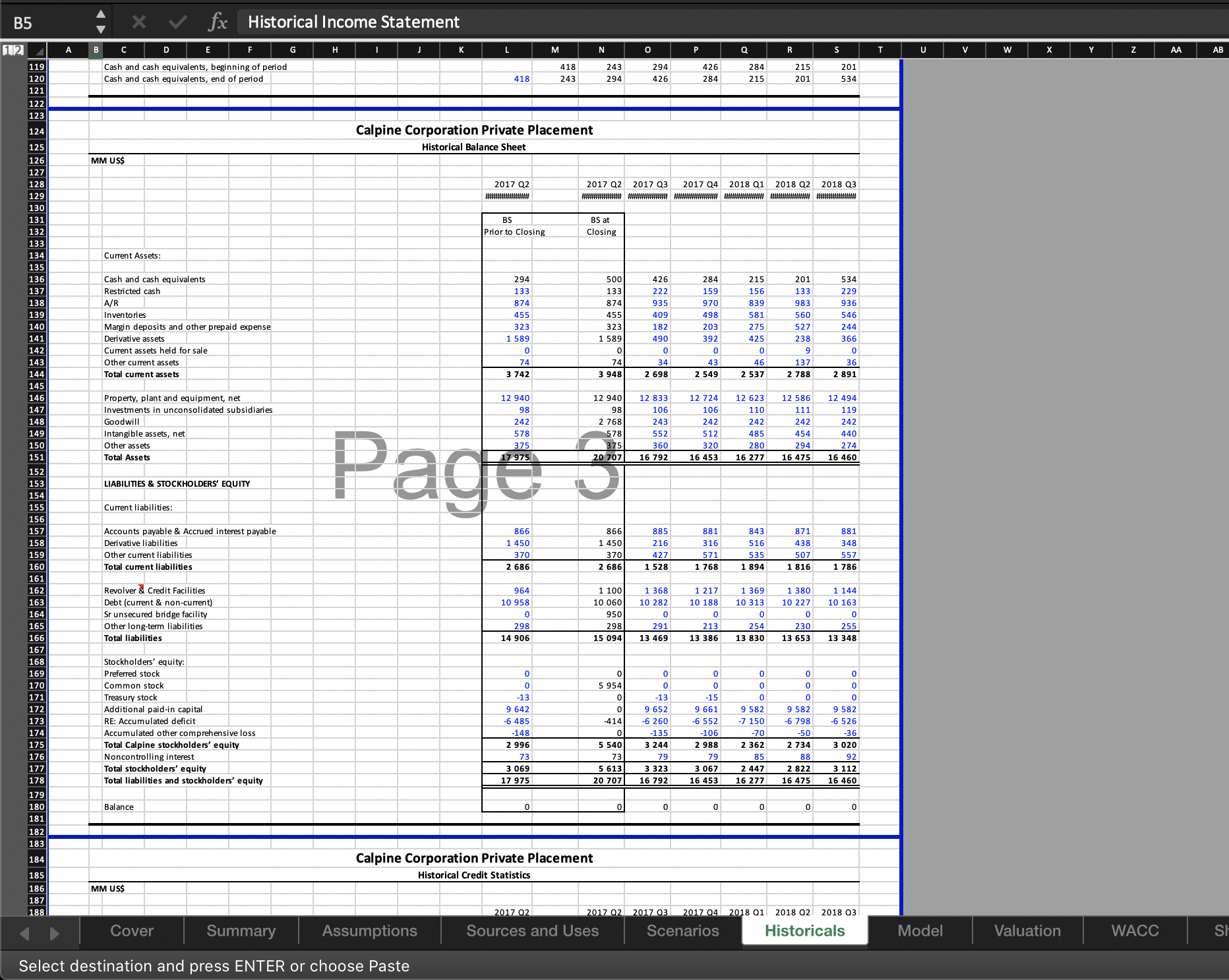Click the Historical Balance Sheet subtitle cell

[x=474, y=147]
